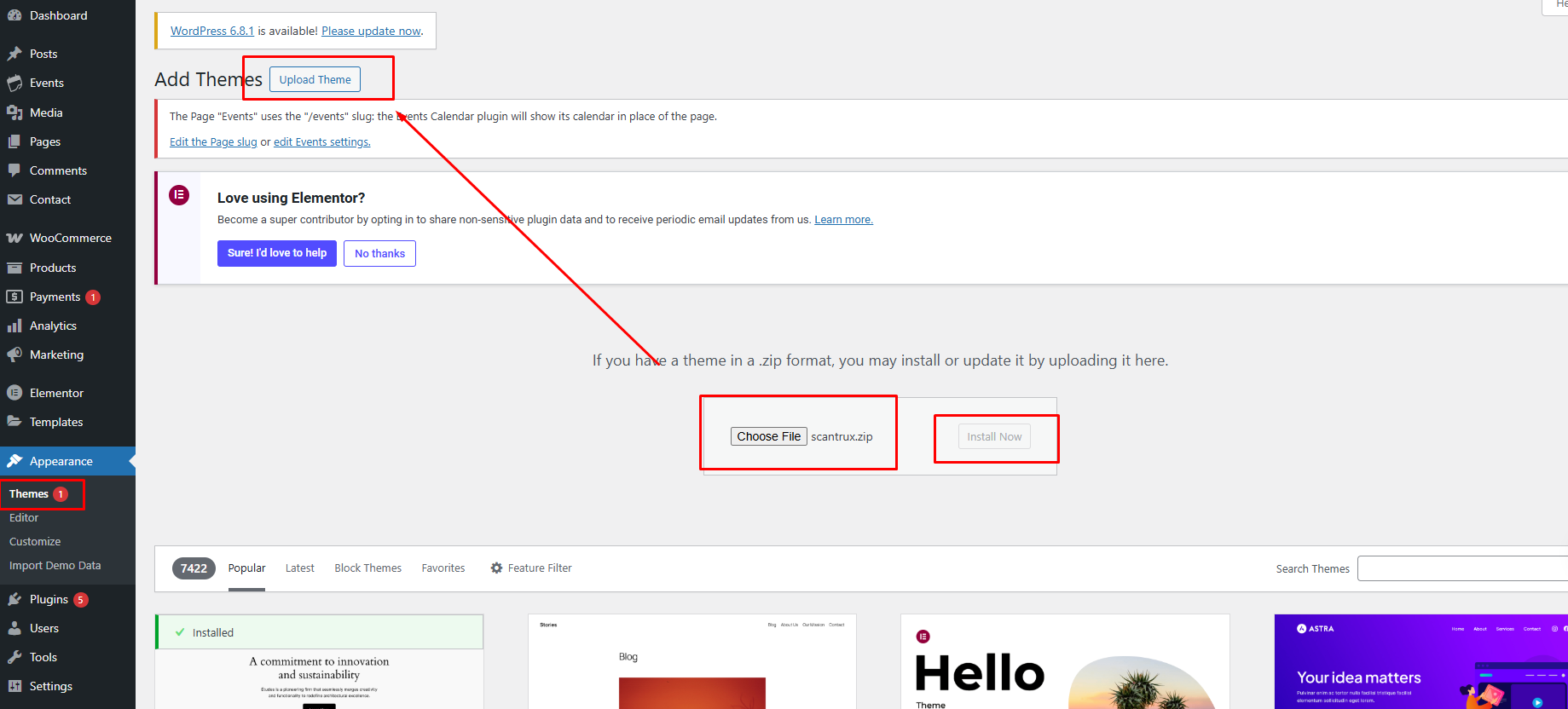Screen dimensions: 1568x709
Task: Select the Favorites tab
Action: pos(443,568)
